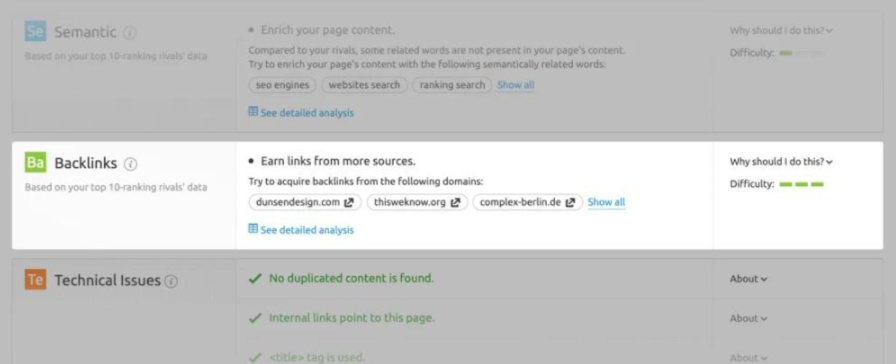896x364 pixels.
Task: Show all backlink domains
Action: point(606,202)
